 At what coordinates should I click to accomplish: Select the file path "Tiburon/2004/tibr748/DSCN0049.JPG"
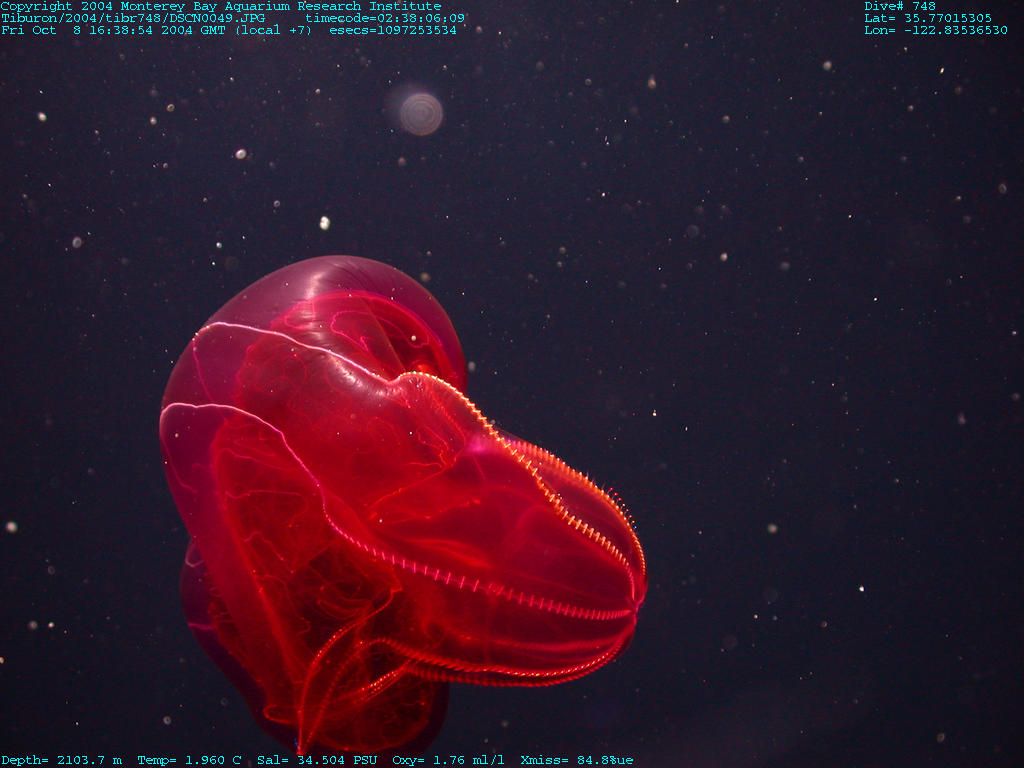tap(133, 18)
